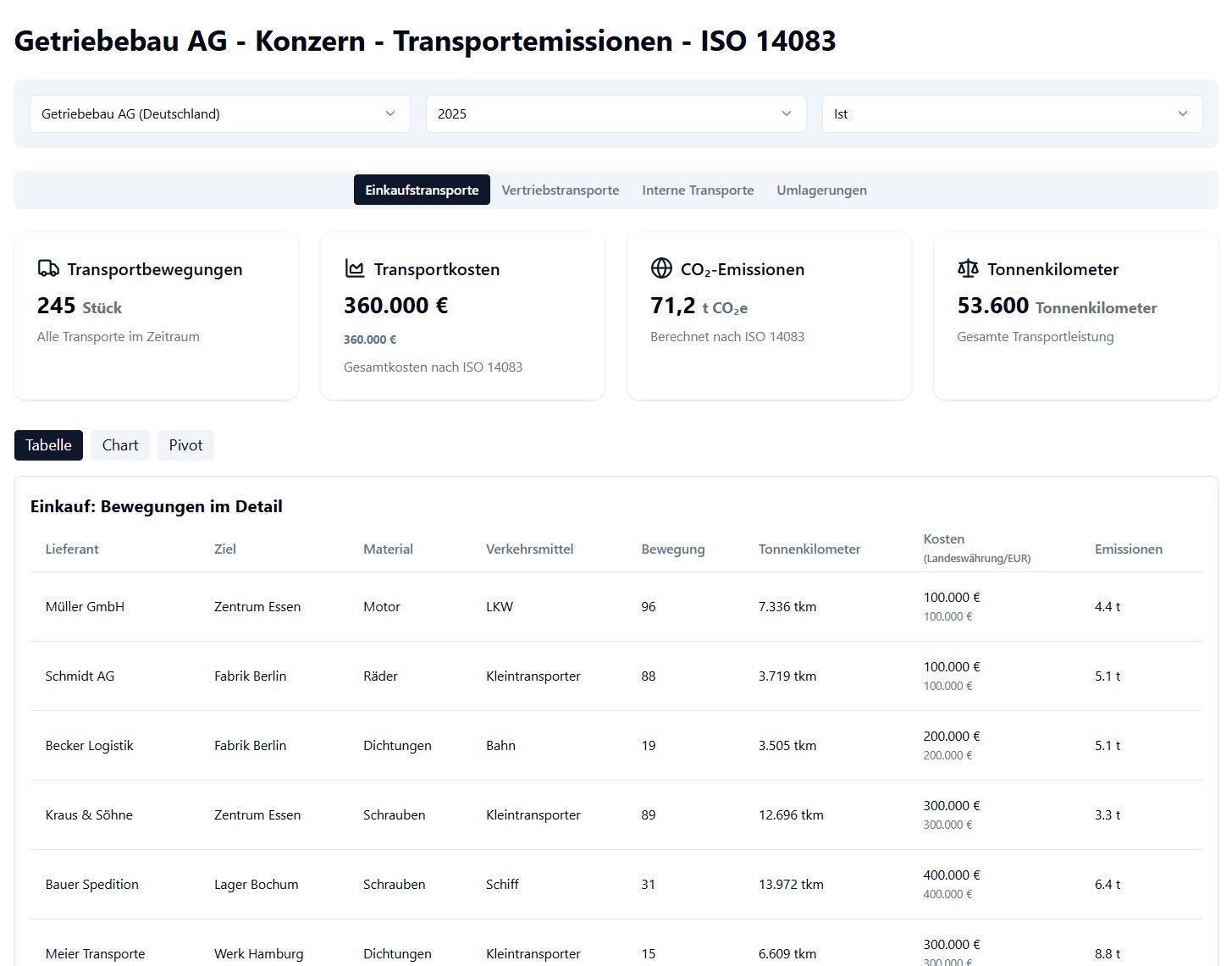Image resolution: width=1232 pixels, height=966 pixels.
Task: Click the Emissionen column header
Action: (x=1128, y=549)
